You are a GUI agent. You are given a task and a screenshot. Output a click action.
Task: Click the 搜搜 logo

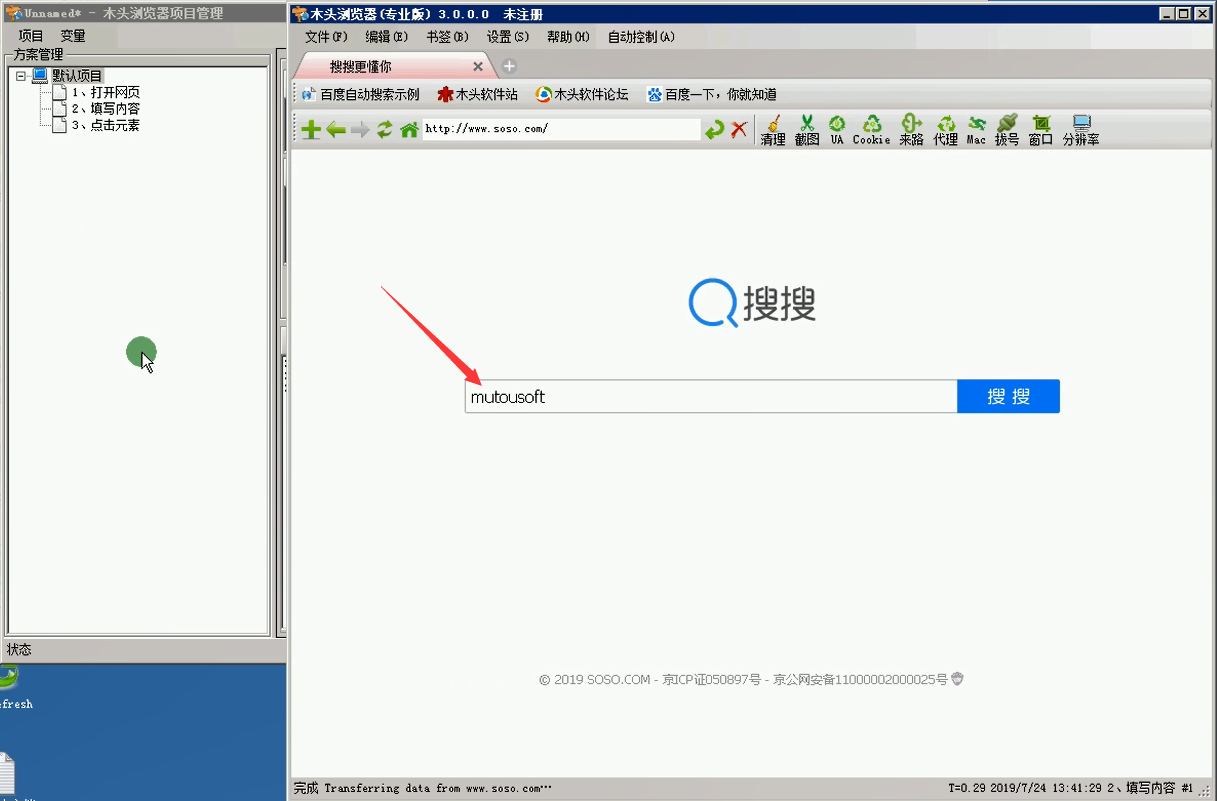[x=753, y=302]
